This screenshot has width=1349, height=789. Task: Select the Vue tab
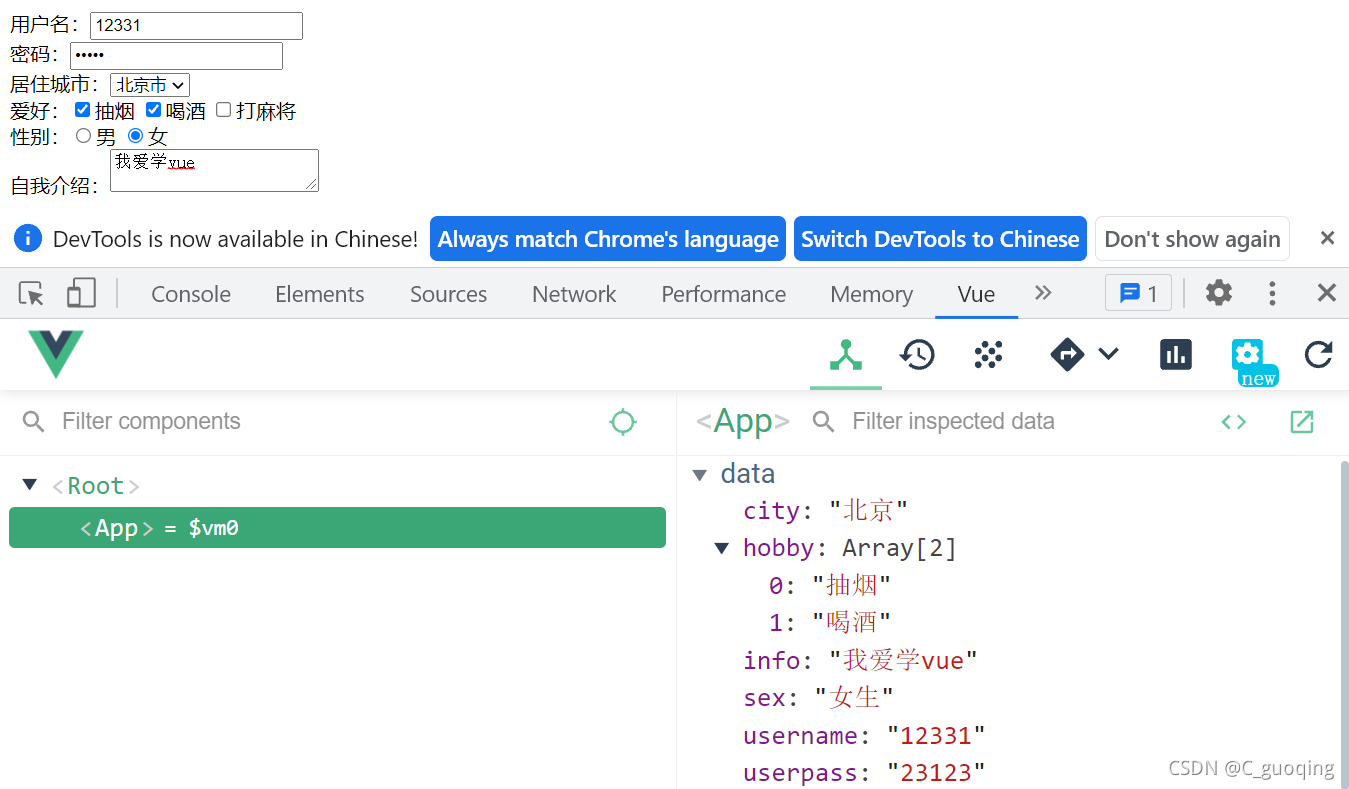coord(976,294)
